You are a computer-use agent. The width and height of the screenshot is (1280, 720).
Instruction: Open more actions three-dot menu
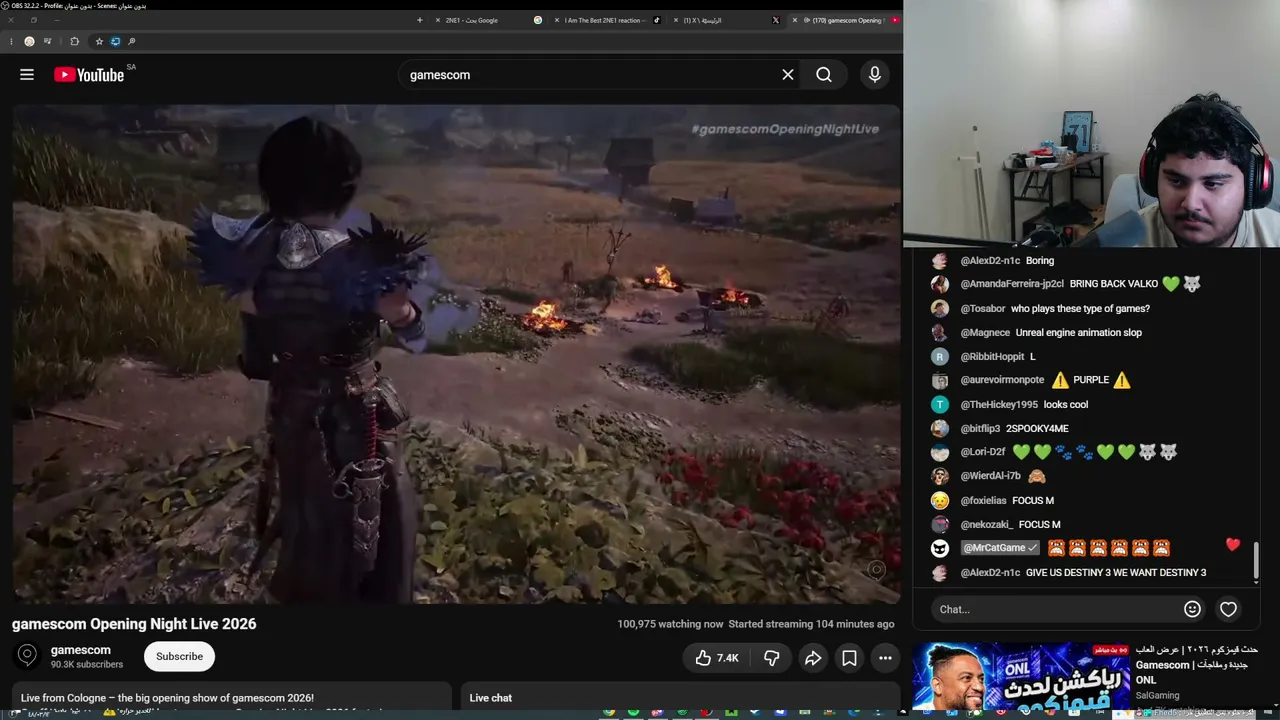(885, 658)
